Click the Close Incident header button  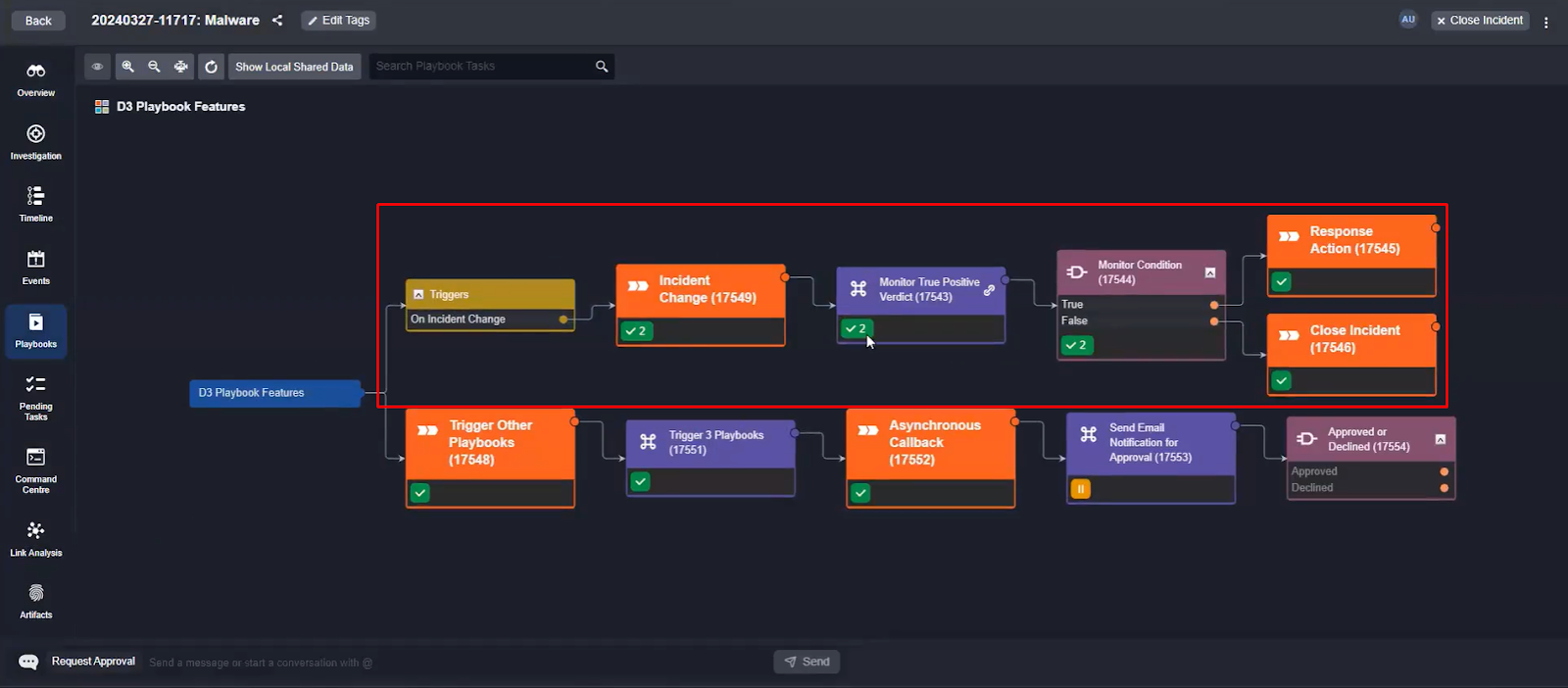[1480, 21]
